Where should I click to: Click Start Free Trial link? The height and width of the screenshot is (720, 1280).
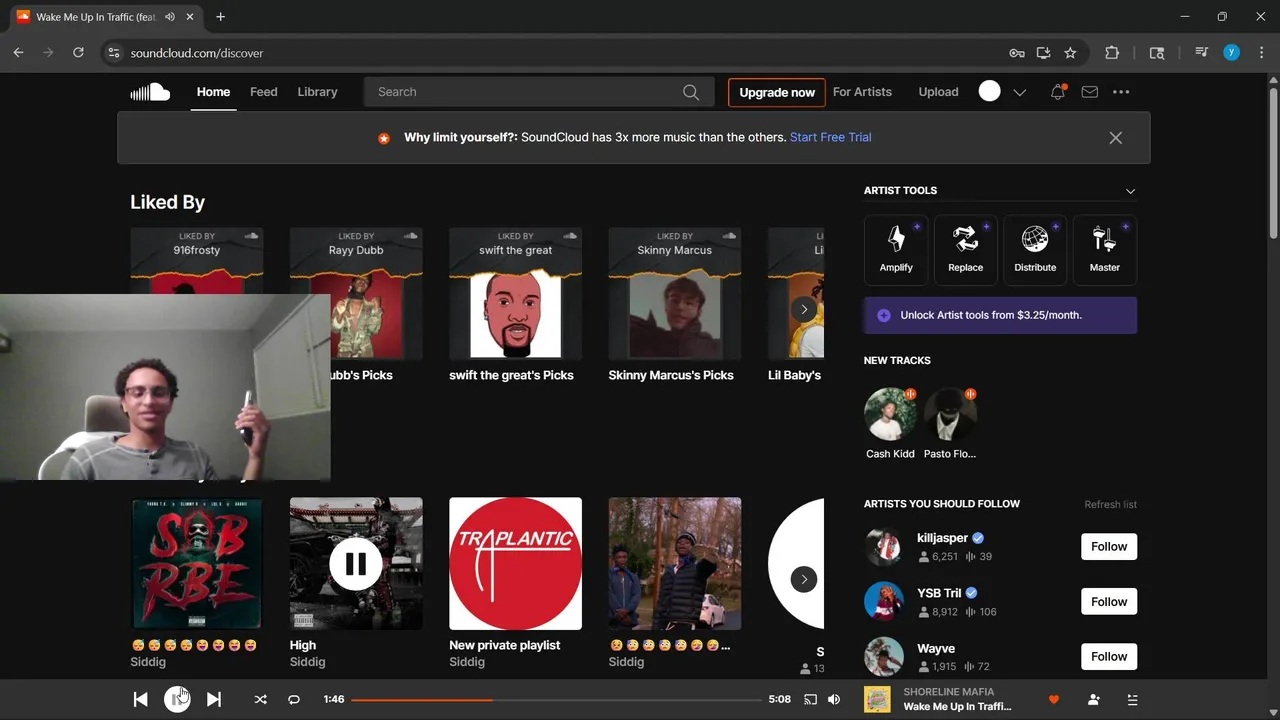(830, 137)
